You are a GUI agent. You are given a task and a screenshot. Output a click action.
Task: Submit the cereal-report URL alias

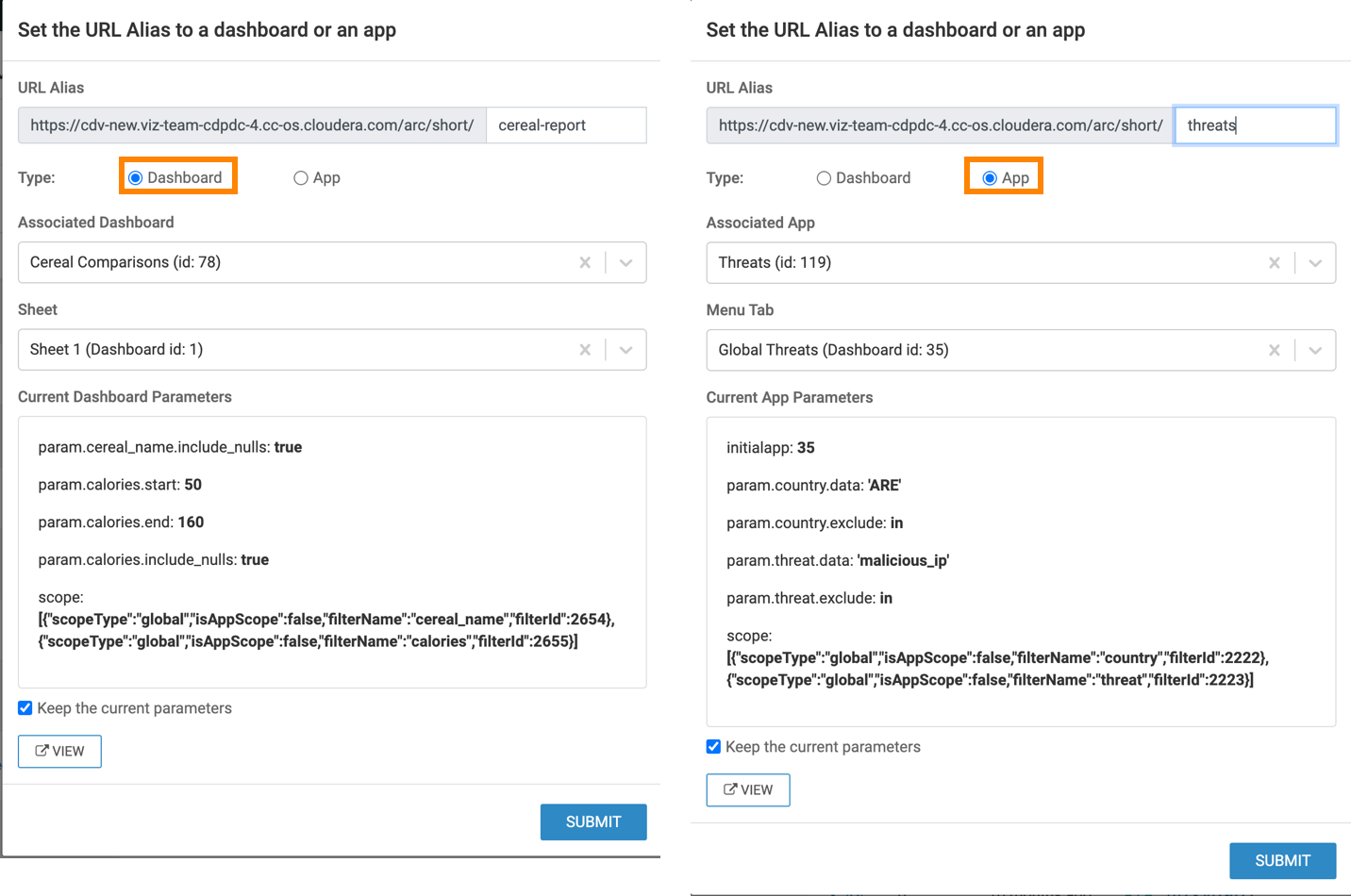click(593, 822)
